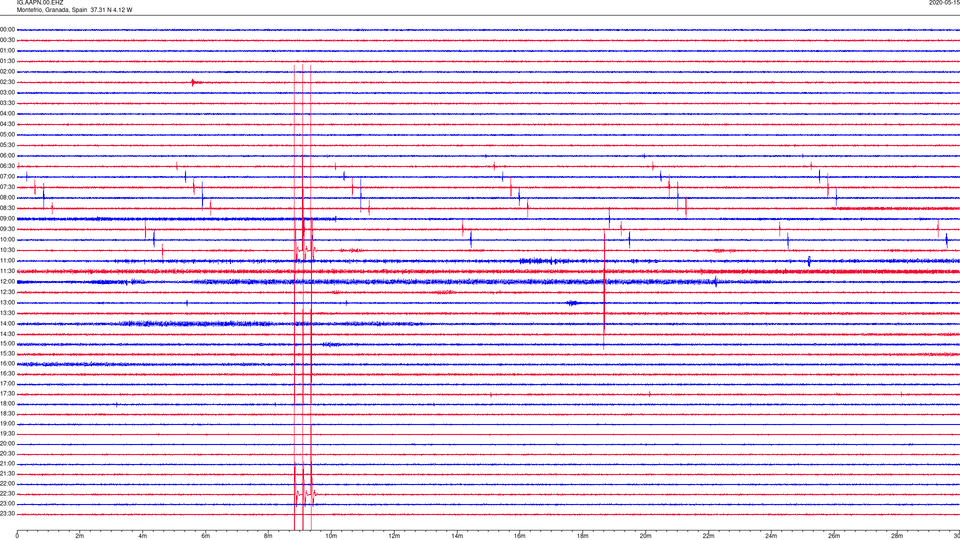Screen dimensions: 960x540
Task: Click the '09:00' trace time label
Action: point(7,219)
